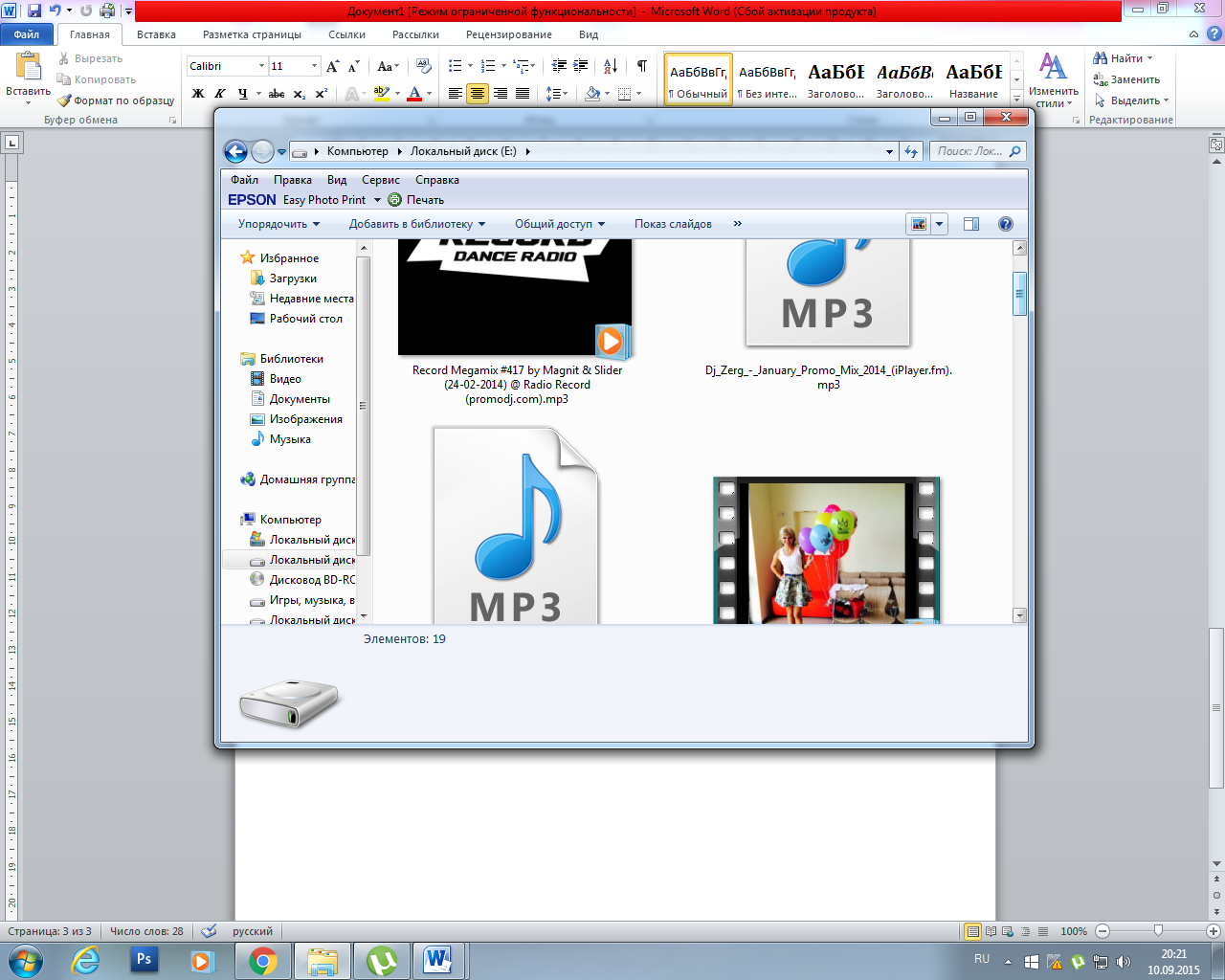This screenshot has height=980, width=1225.
Task: Increase font size with grow font icon
Action: pos(332,66)
